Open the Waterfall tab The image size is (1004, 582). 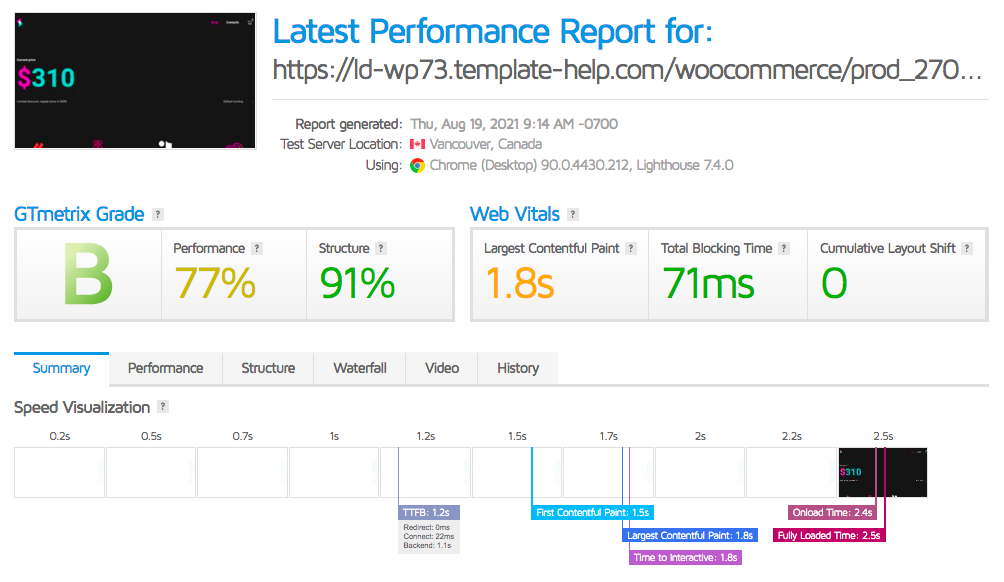tap(359, 369)
